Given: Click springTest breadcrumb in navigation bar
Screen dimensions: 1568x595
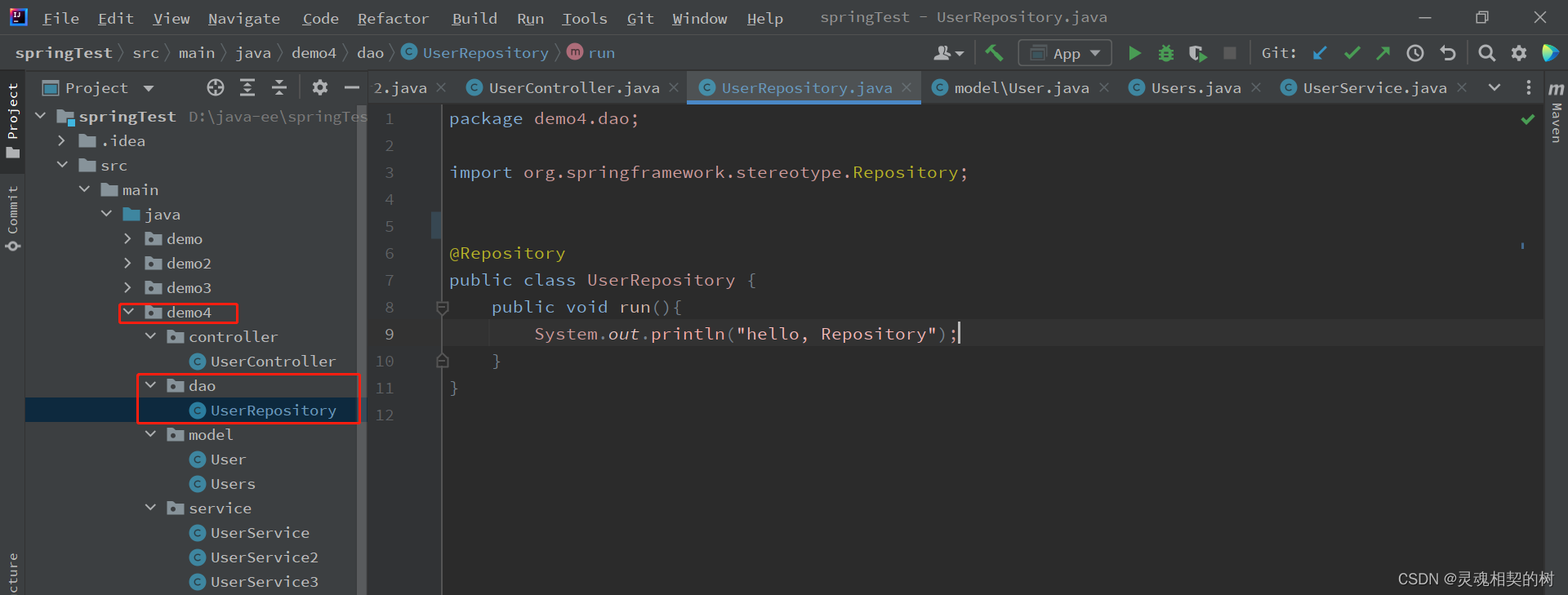Looking at the screenshot, I should click(64, 53).
